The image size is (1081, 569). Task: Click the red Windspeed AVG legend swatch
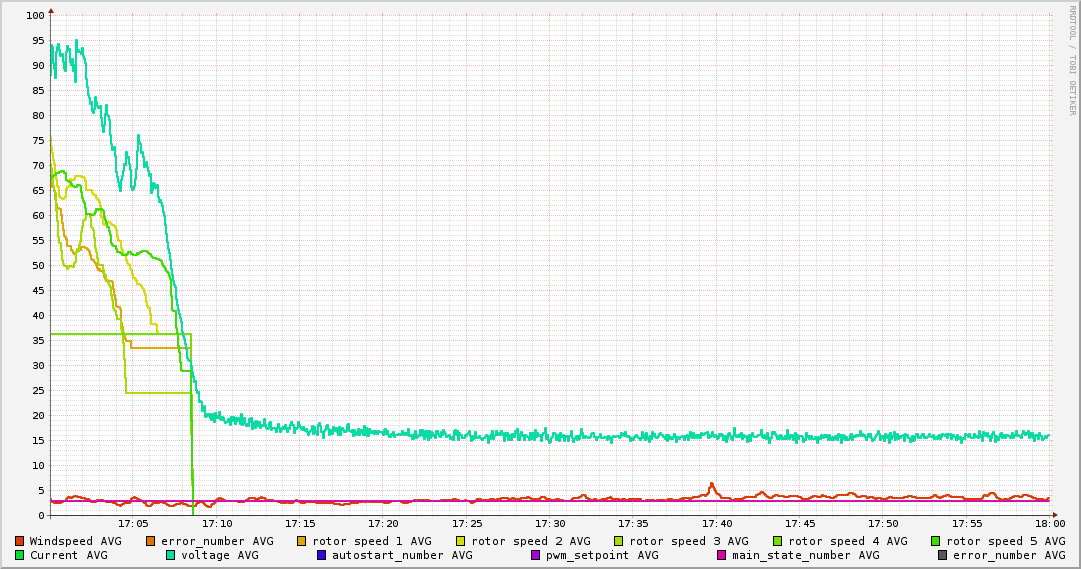tap(20, 541)
